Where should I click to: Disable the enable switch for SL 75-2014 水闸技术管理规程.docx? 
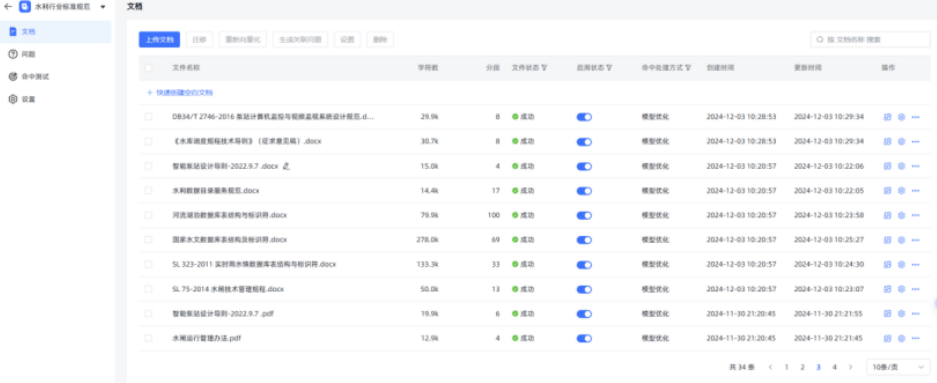point(584,289)
